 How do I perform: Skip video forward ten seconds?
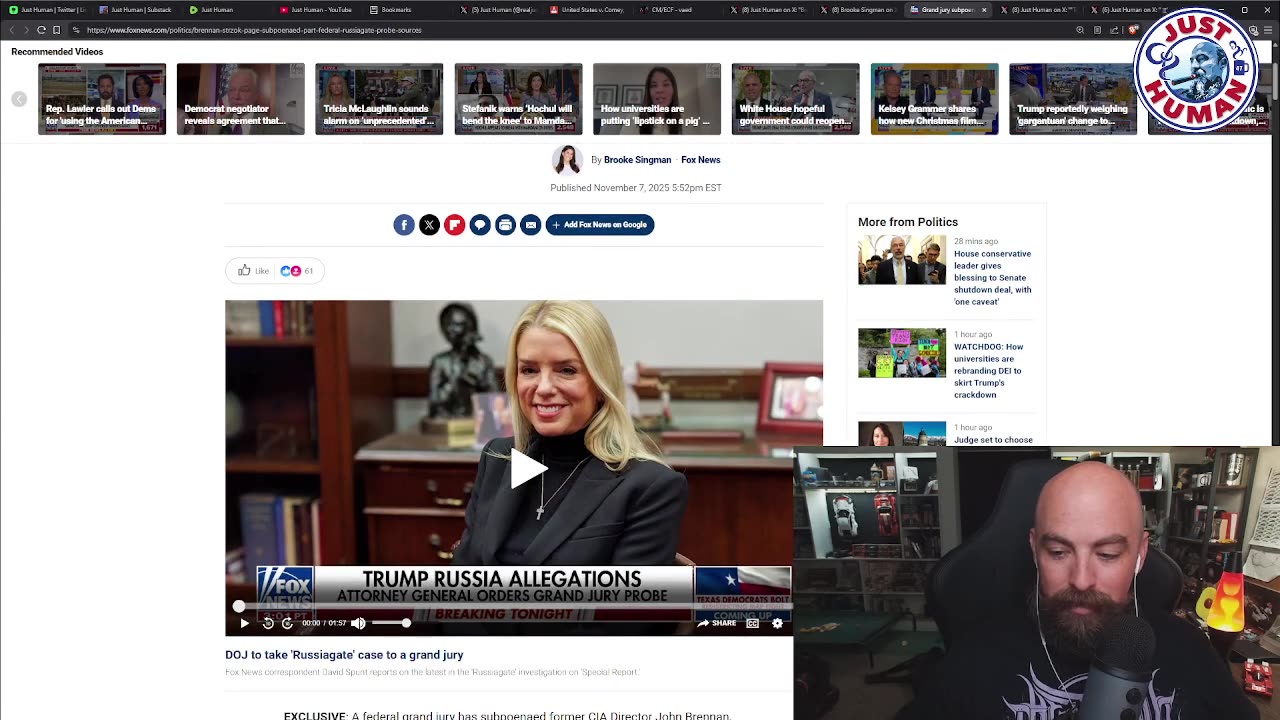287,623
